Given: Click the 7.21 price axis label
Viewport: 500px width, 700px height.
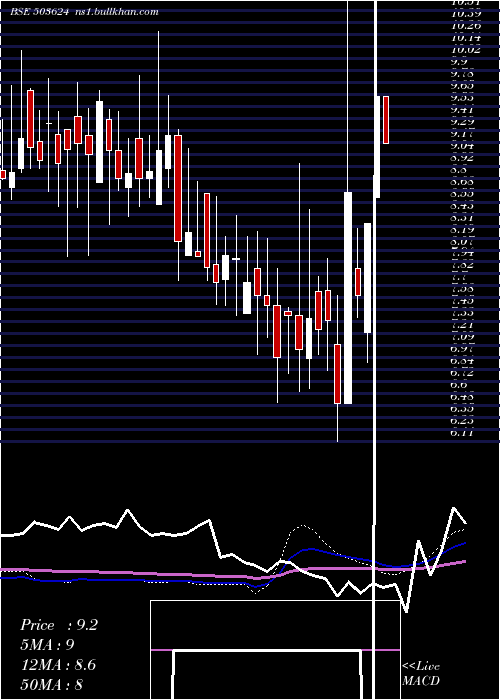Looking at the screenshot, I should pos(462,325).
